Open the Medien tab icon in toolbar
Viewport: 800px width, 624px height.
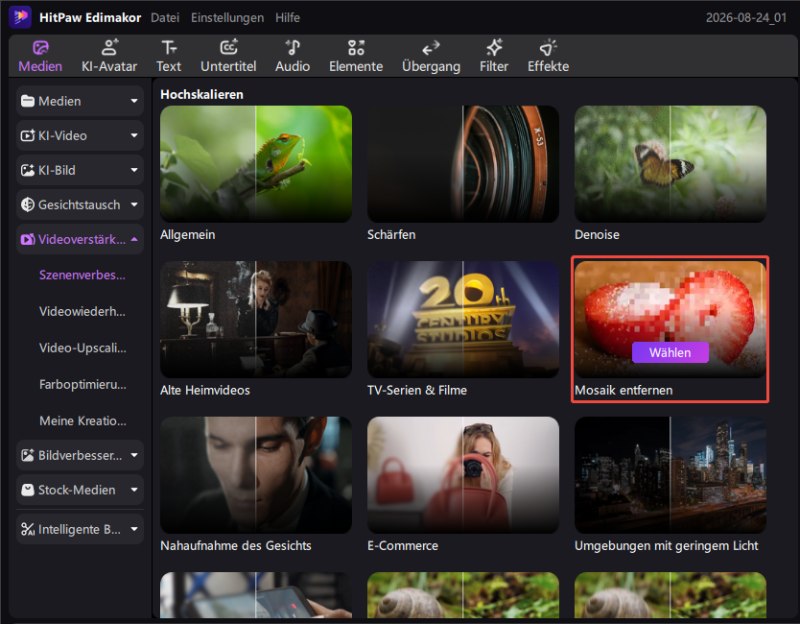(x=40, y=47)
